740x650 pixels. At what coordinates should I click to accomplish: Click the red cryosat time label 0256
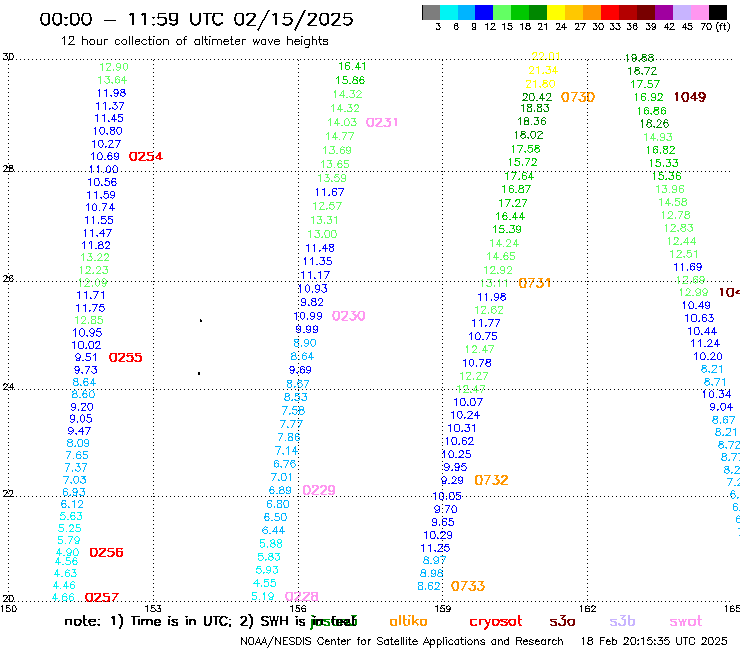point(106,552)
